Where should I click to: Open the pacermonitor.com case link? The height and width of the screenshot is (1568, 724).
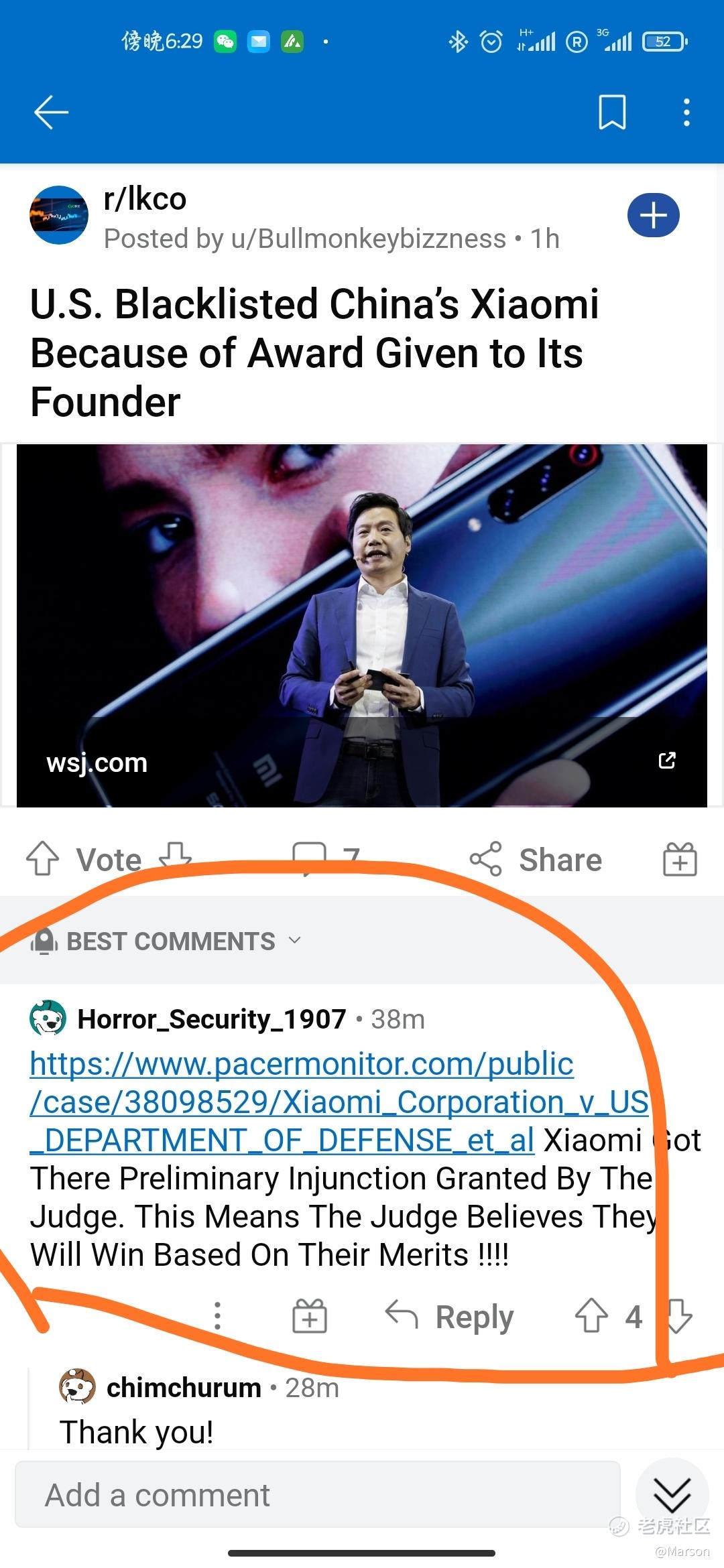pos(339,1102)
